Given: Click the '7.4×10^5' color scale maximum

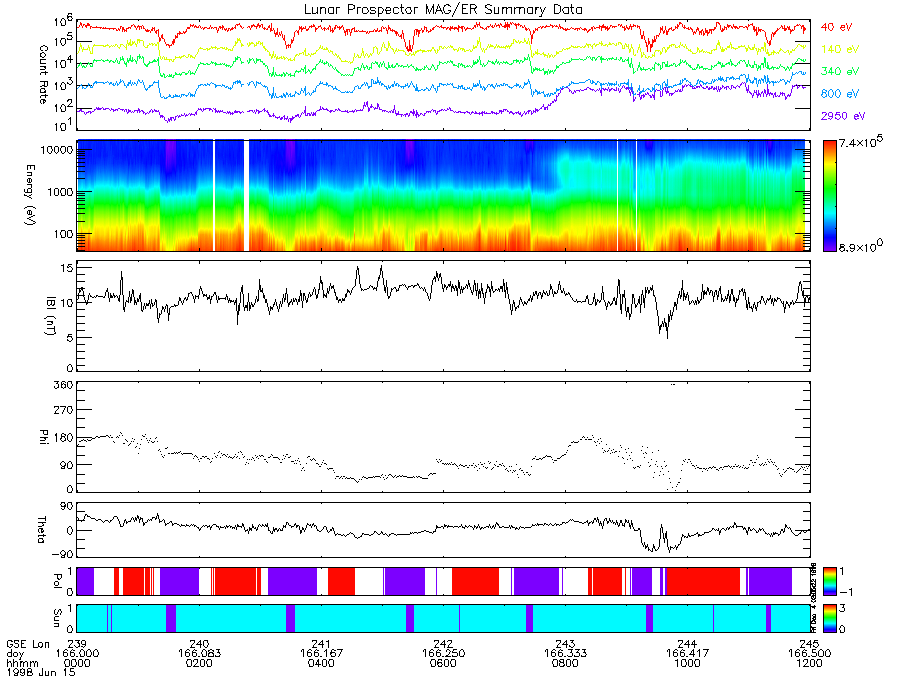Looking at the screenshot, I should click(x=861, y=142).
